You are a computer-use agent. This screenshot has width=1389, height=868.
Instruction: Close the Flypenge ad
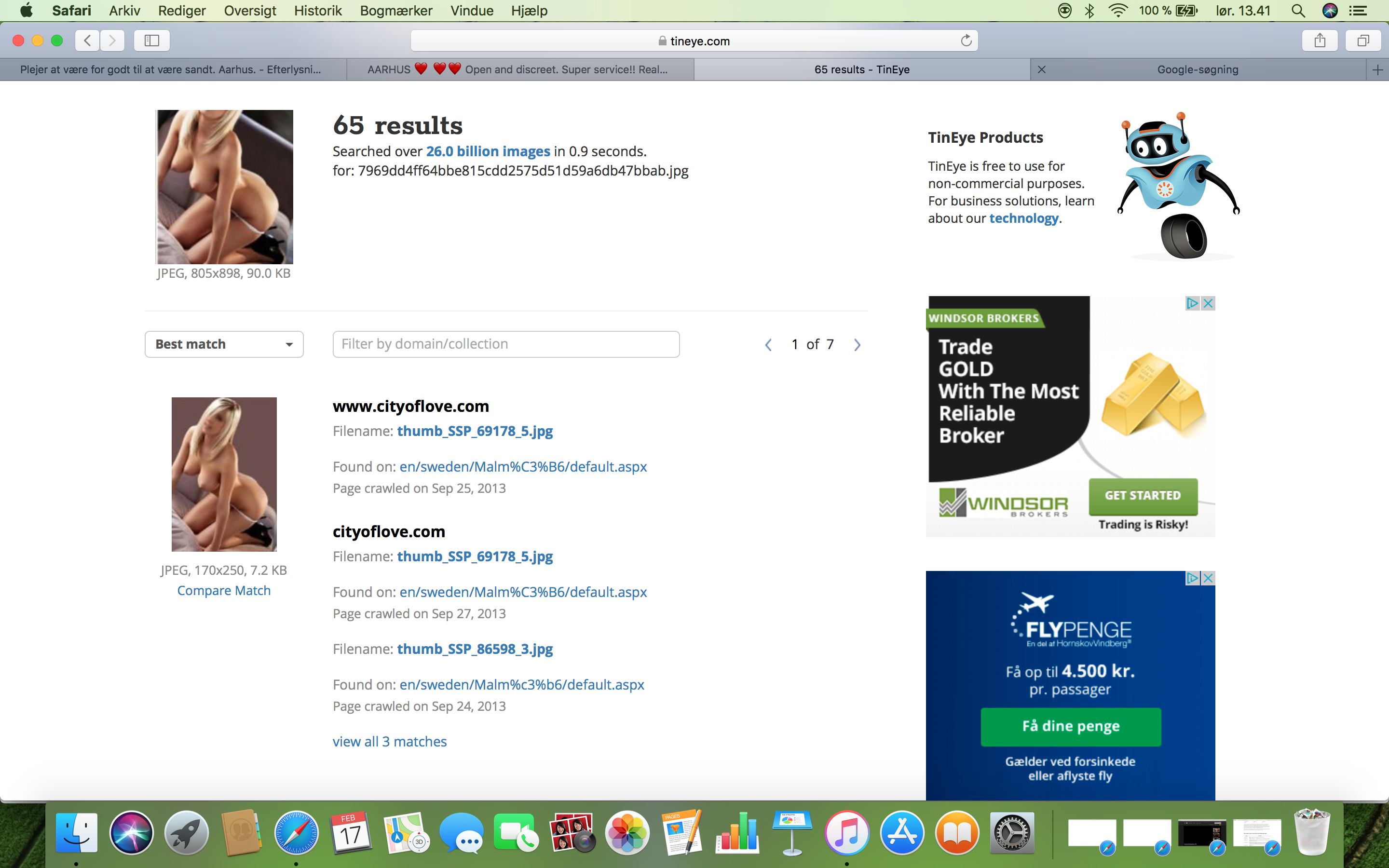(1208, 578)
